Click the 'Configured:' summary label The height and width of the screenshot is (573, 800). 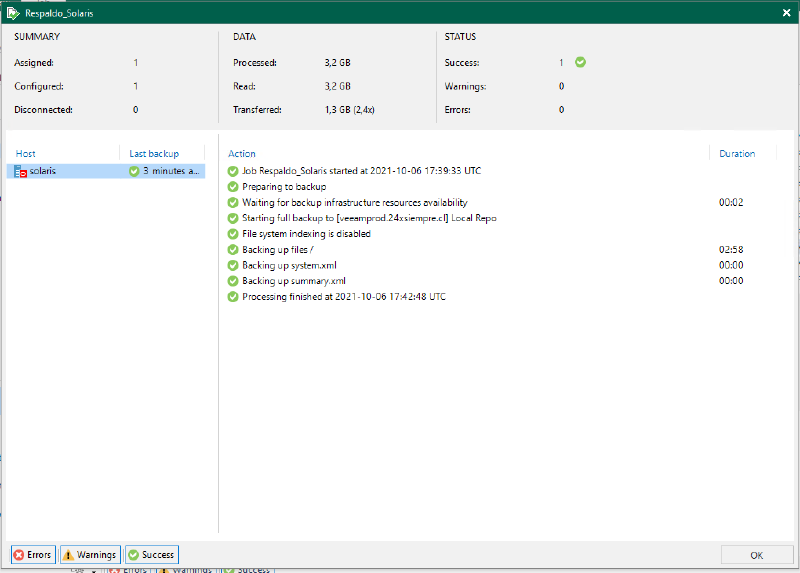pos(39,86)
